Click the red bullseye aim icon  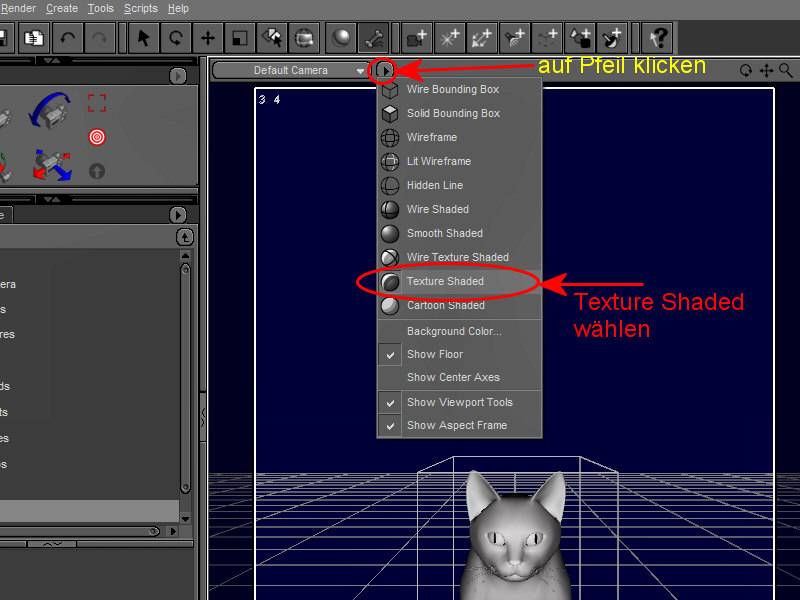(x=97, y=137)
